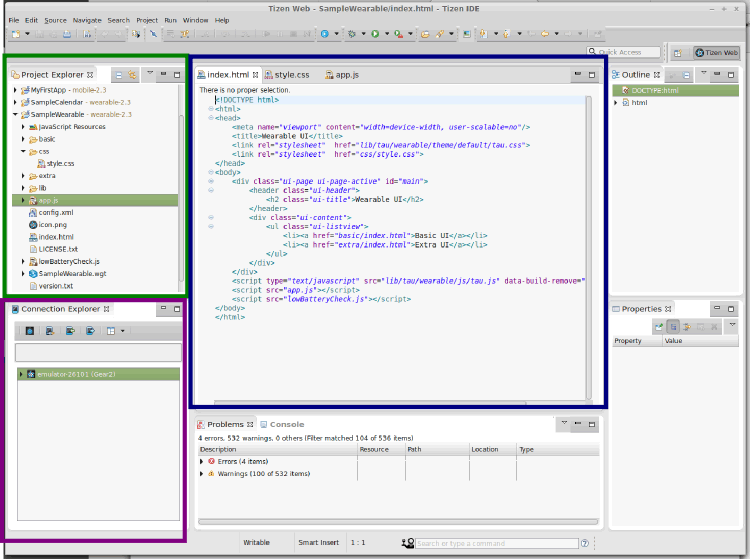Open the Debug button dropdown arrow
Screen dimensions: 750x559
364,34
